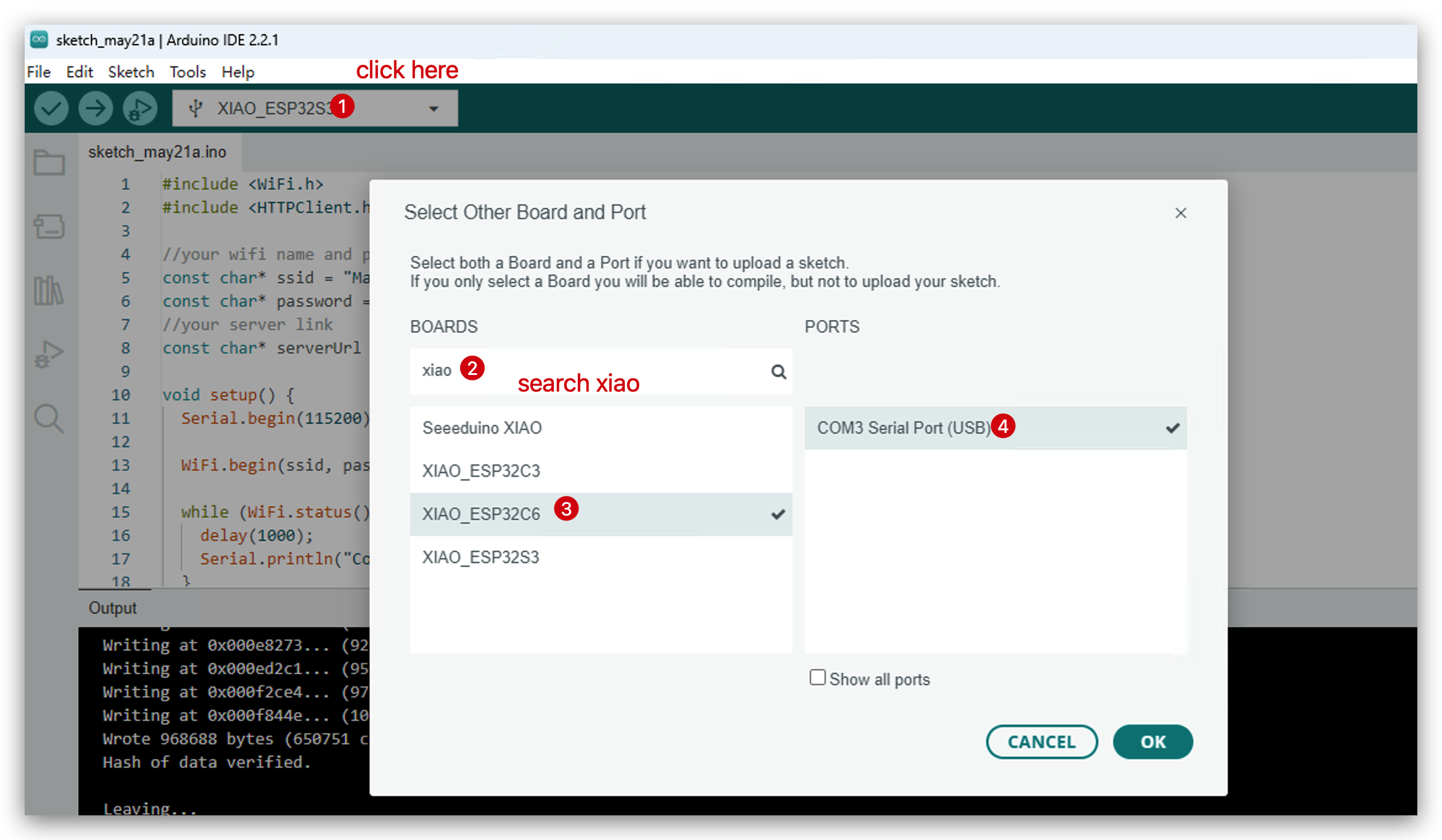Click the CANCEL button
The image size is (1442, 840).
click(1042, 742)
